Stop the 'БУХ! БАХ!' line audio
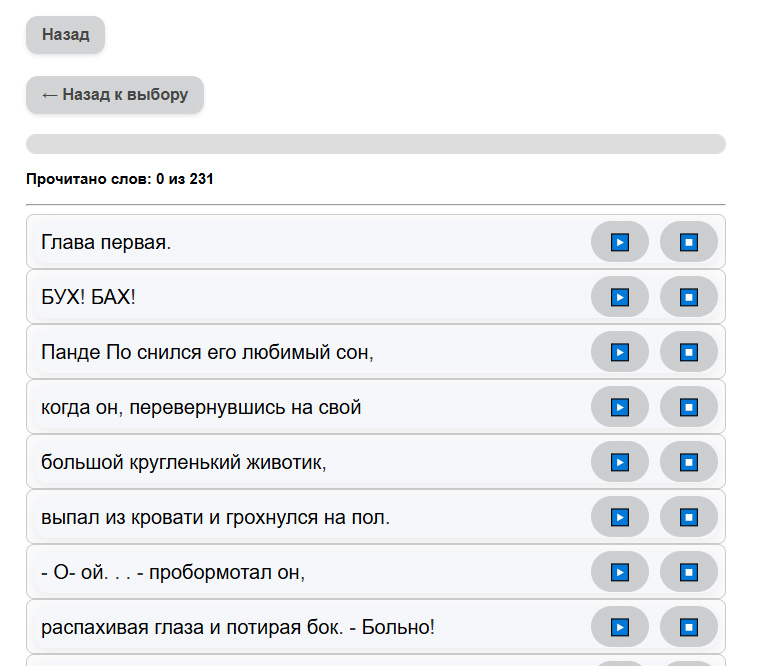Image resolution: width=761 pixels, height=666 pixels. (689, 297)
